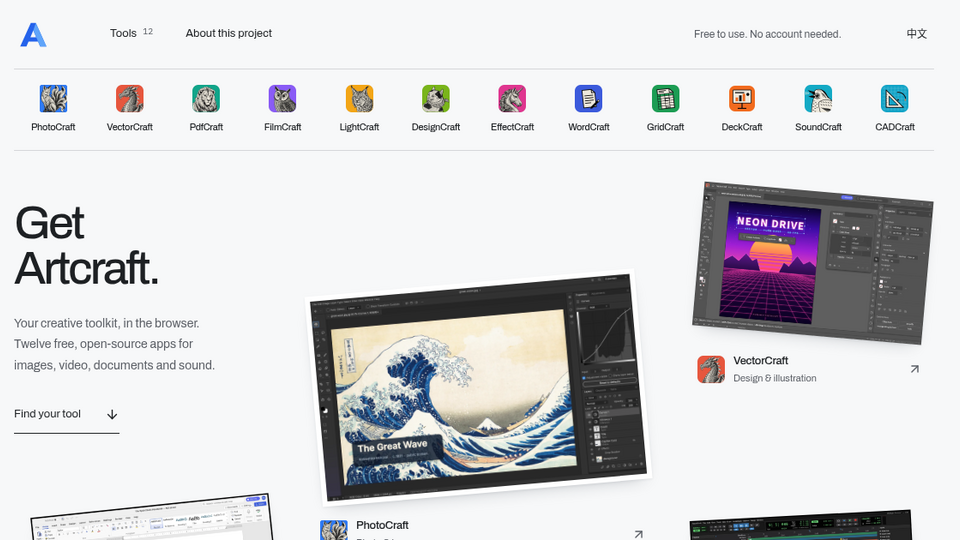Click the blue Artcraft logo
This screenshot has height=540, width=960.
point(33,35)
